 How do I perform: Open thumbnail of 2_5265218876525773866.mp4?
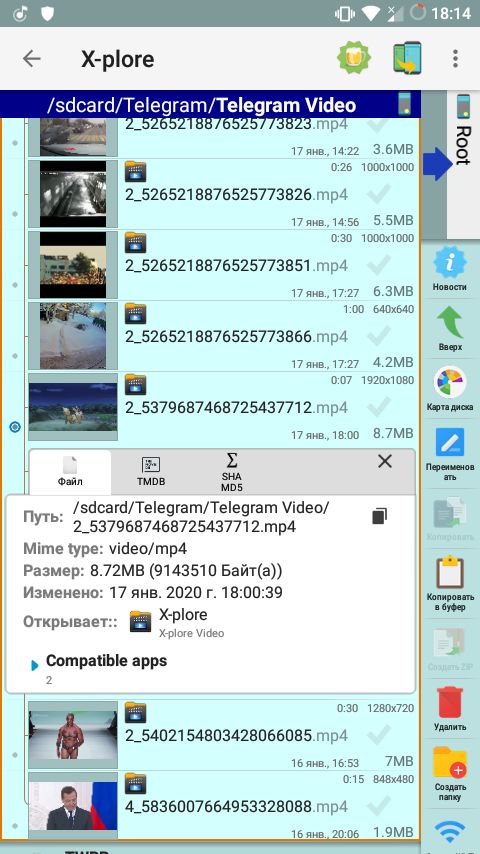[x=73, y=336]
